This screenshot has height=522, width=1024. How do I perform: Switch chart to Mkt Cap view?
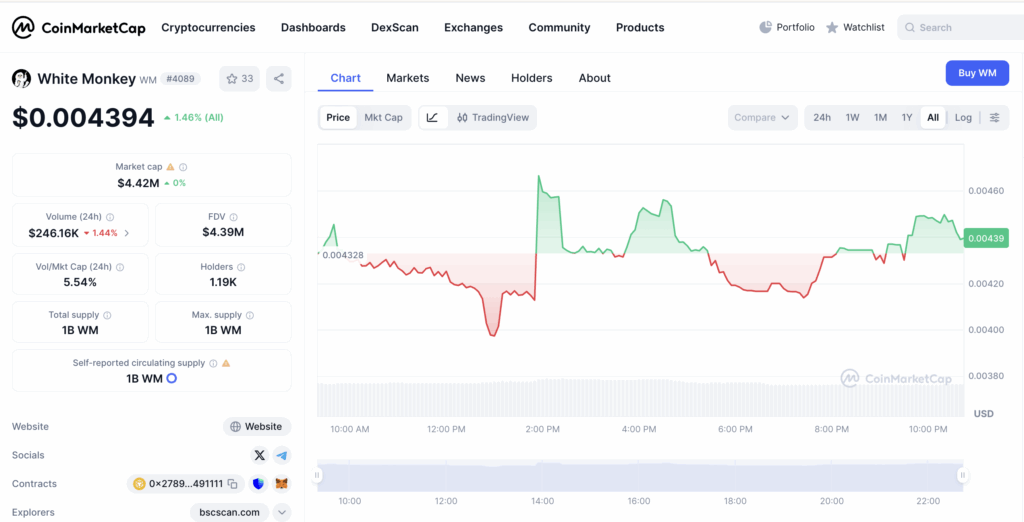[383, 118]
